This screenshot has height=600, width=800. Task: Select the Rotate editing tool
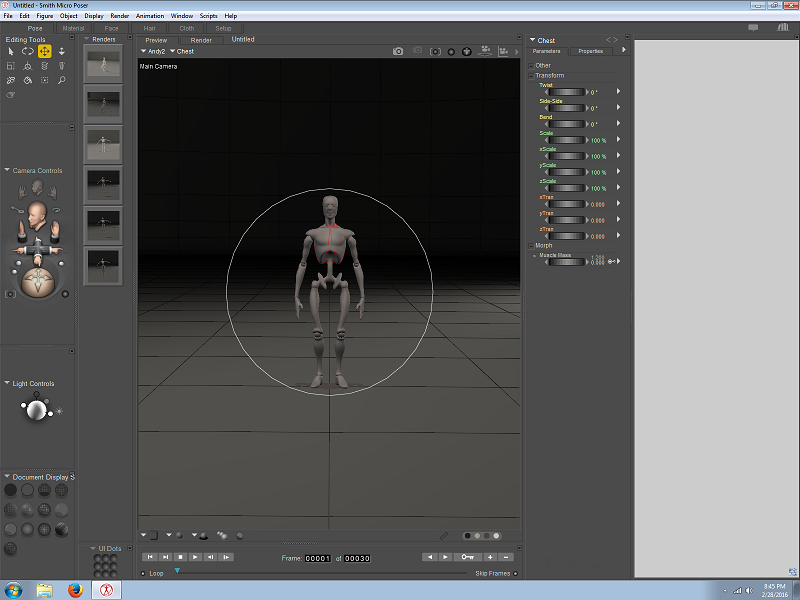(x=28, y=51)
